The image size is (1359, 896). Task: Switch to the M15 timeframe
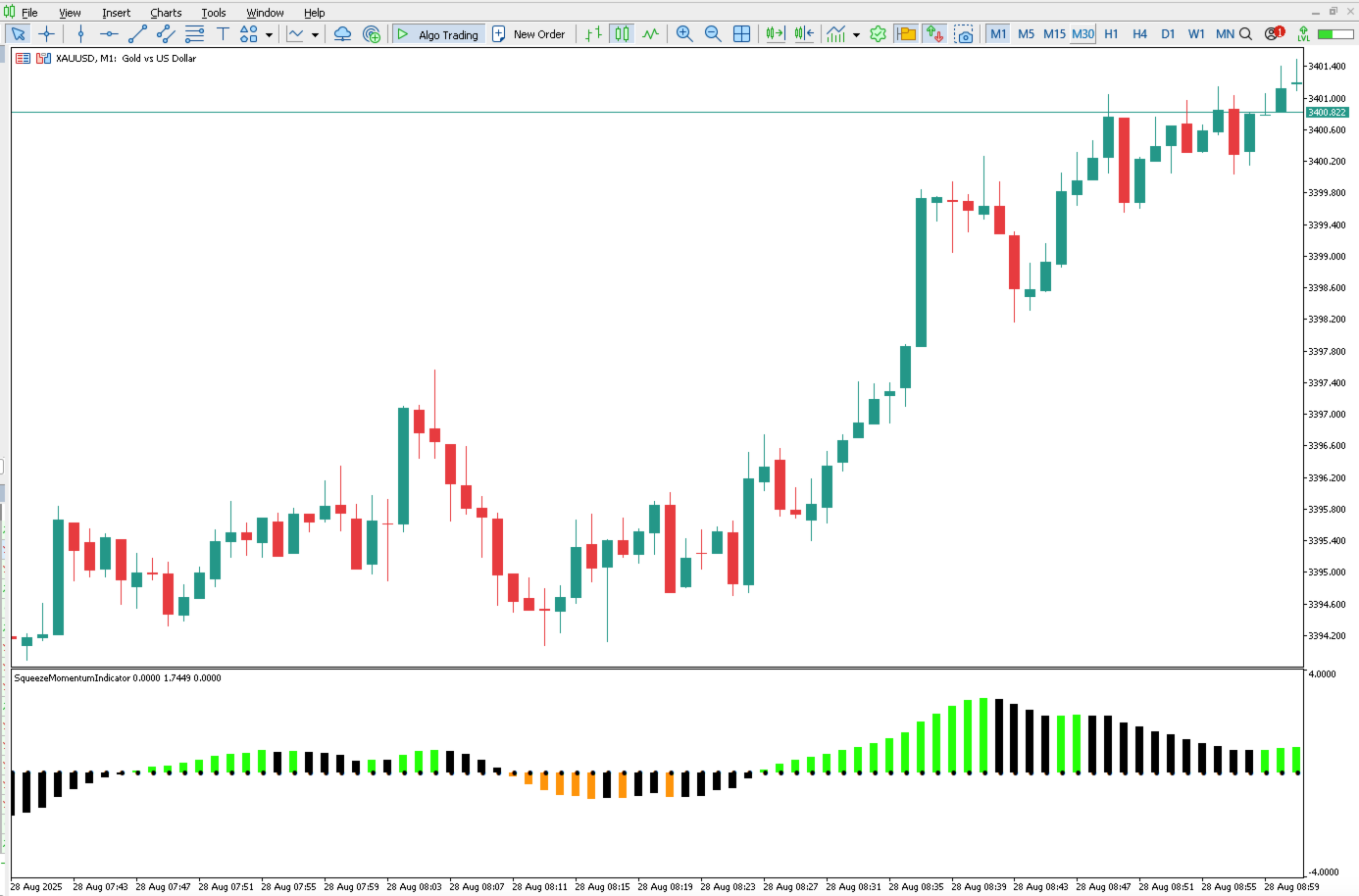[1054, 34]
